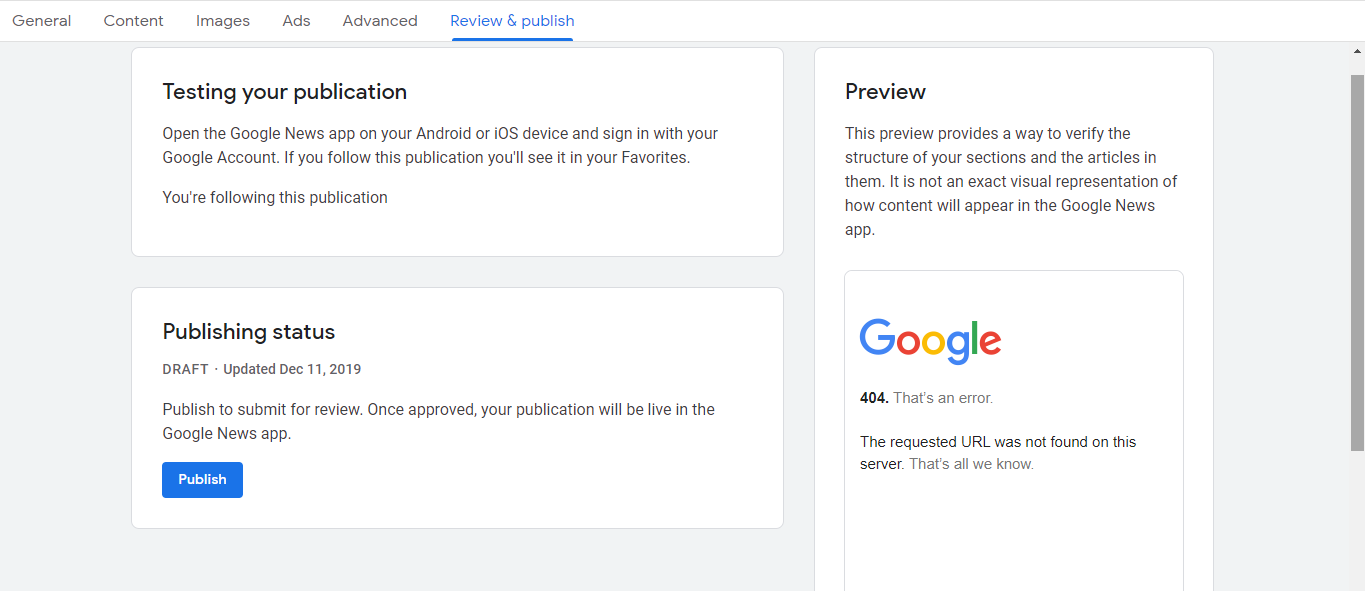Click the Publish to submit for review text
Image resolution: width=1365 pixels, height=591 pixels.
coord(438,421)
